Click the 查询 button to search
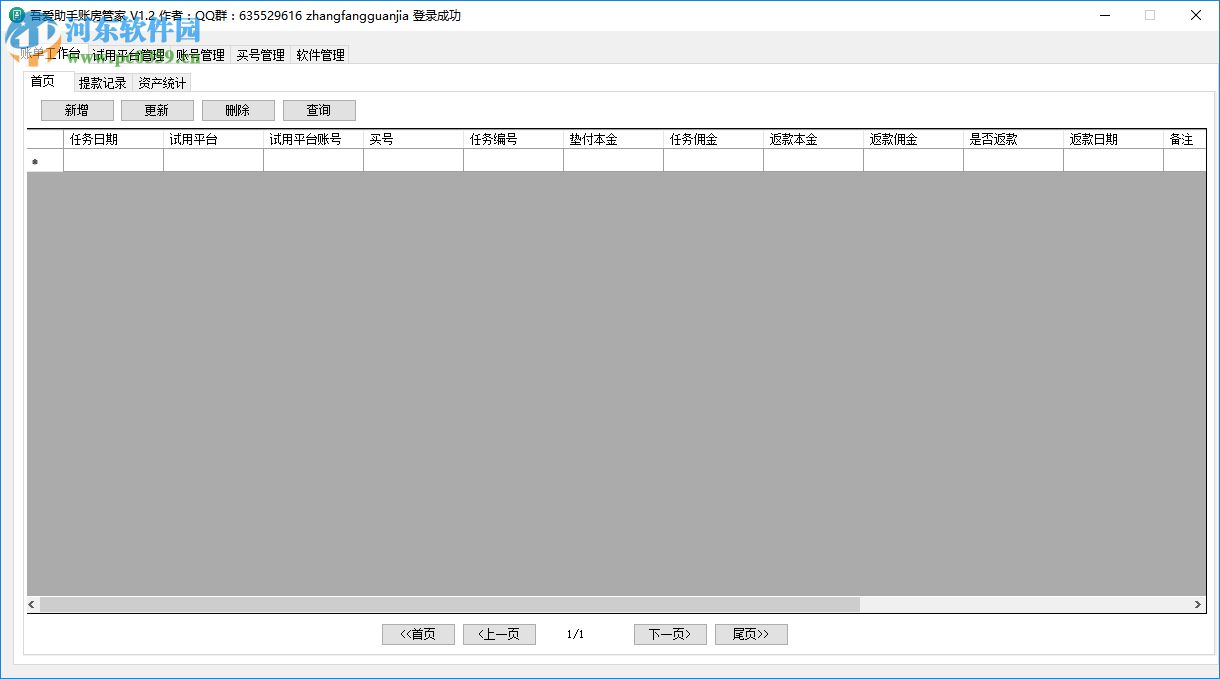The height and width of the screenshot is (679, 1220). (x=319, y=110)
